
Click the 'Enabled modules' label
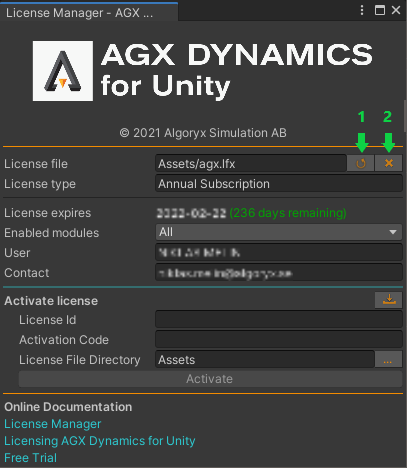point(51,233)
